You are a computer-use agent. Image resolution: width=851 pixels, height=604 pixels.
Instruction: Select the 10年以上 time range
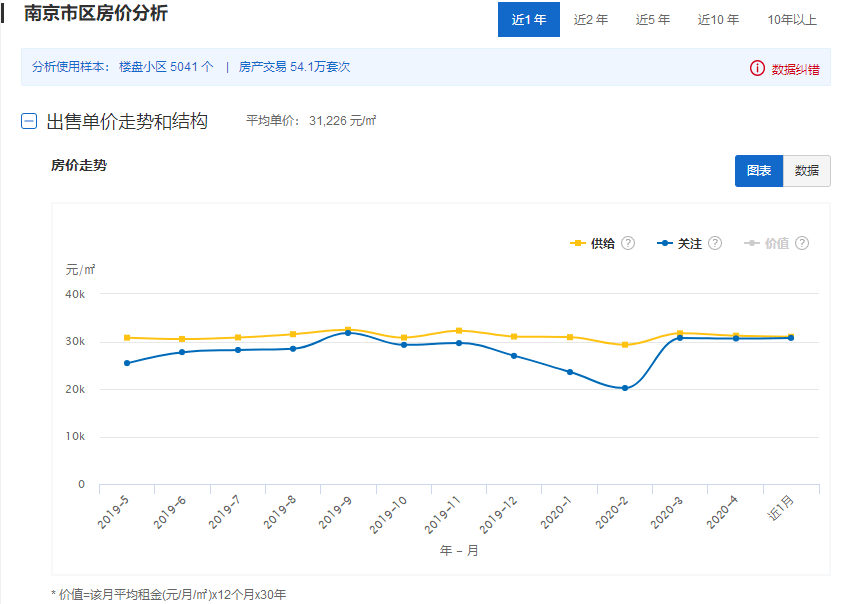(792, 20)
